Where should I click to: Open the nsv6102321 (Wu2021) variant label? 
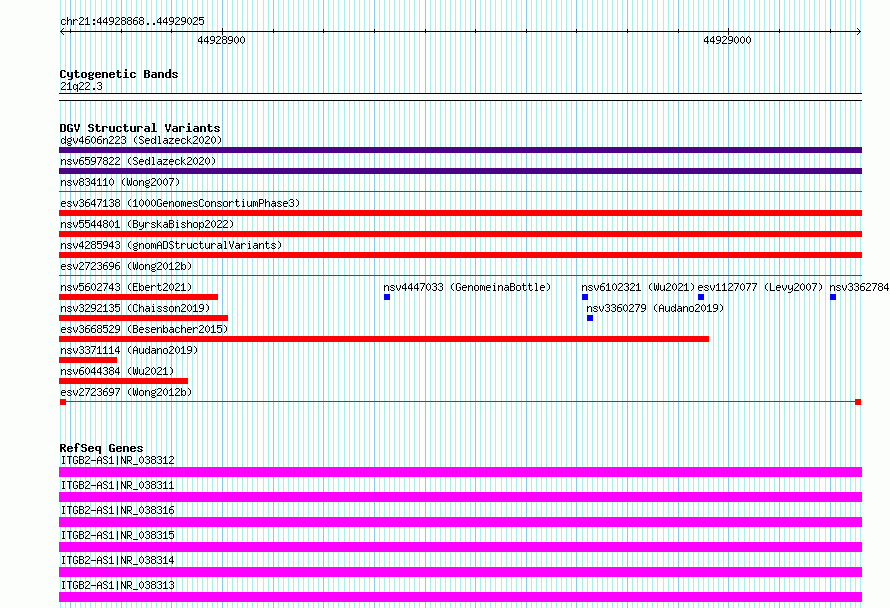coord(638,287)
